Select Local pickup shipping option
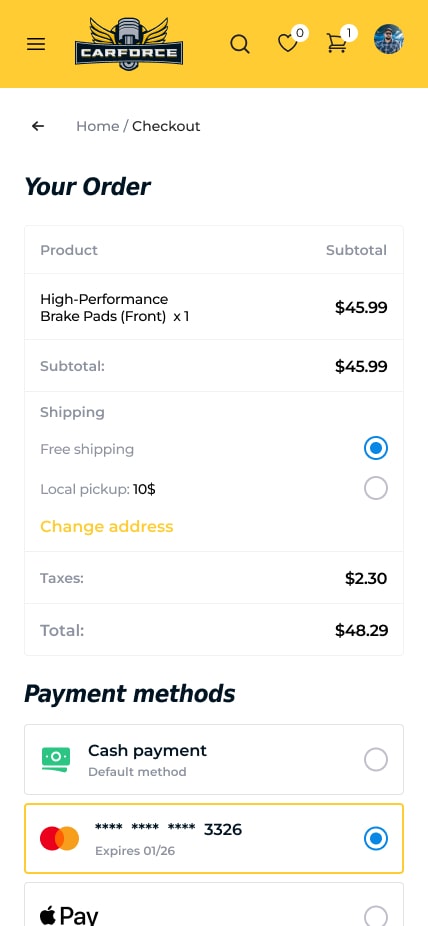This screenshot has width=428, height=926. (x=376, y=488)
